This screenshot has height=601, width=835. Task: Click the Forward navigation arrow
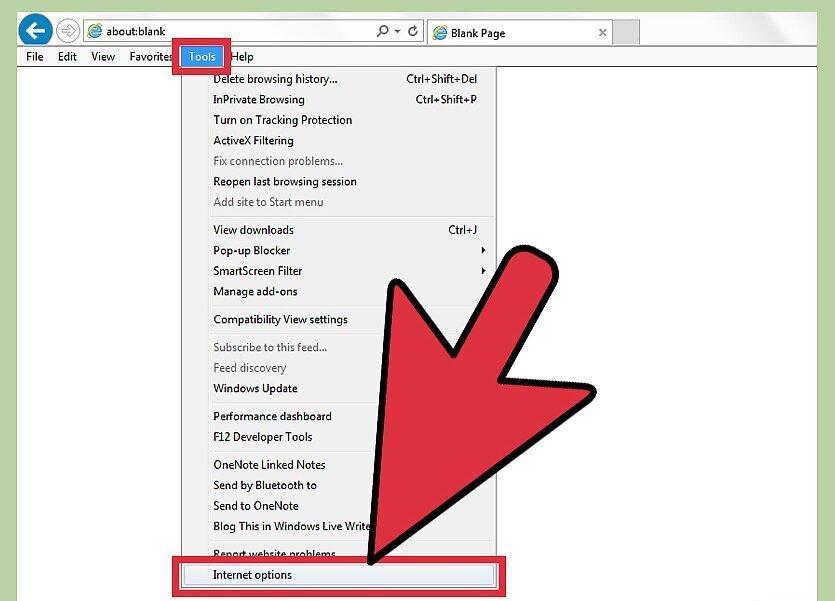tap(68, 31)
